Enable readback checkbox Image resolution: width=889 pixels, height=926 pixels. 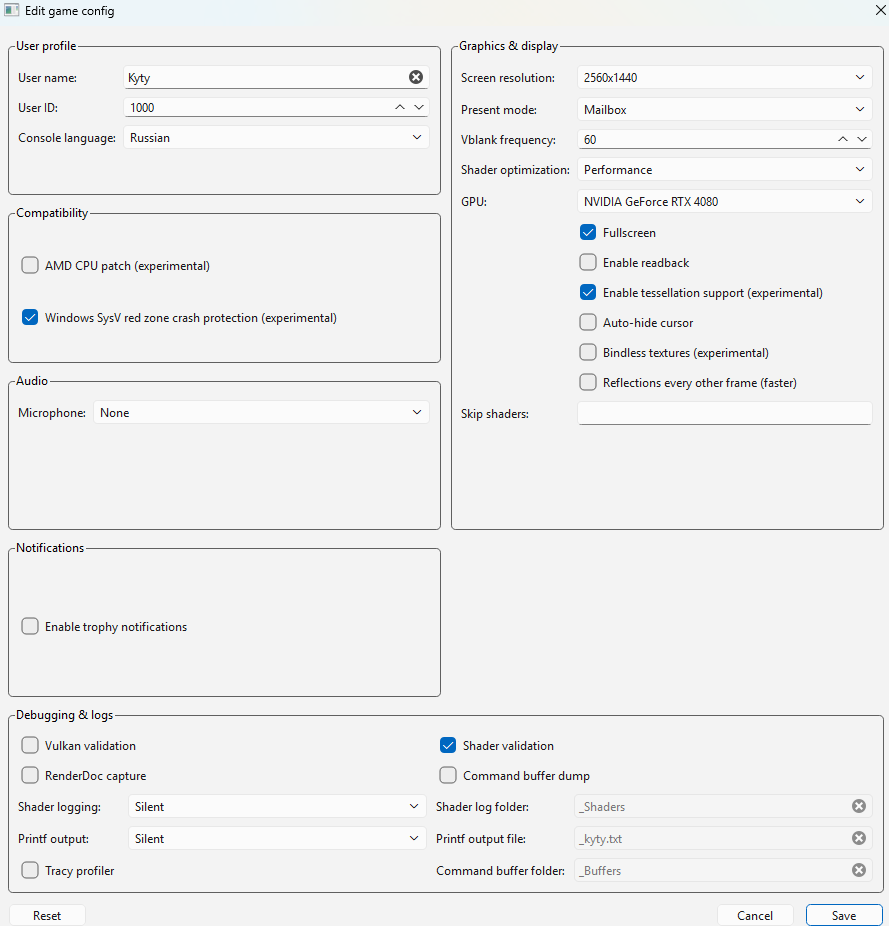(x=588, y=262)
